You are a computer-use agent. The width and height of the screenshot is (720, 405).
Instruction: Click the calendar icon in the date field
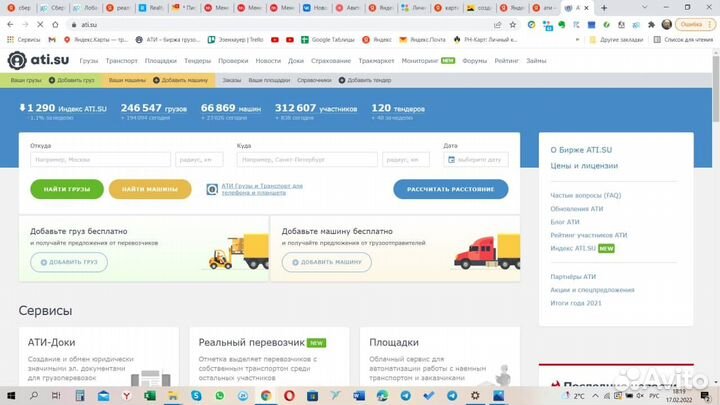[x=451, y=159]
